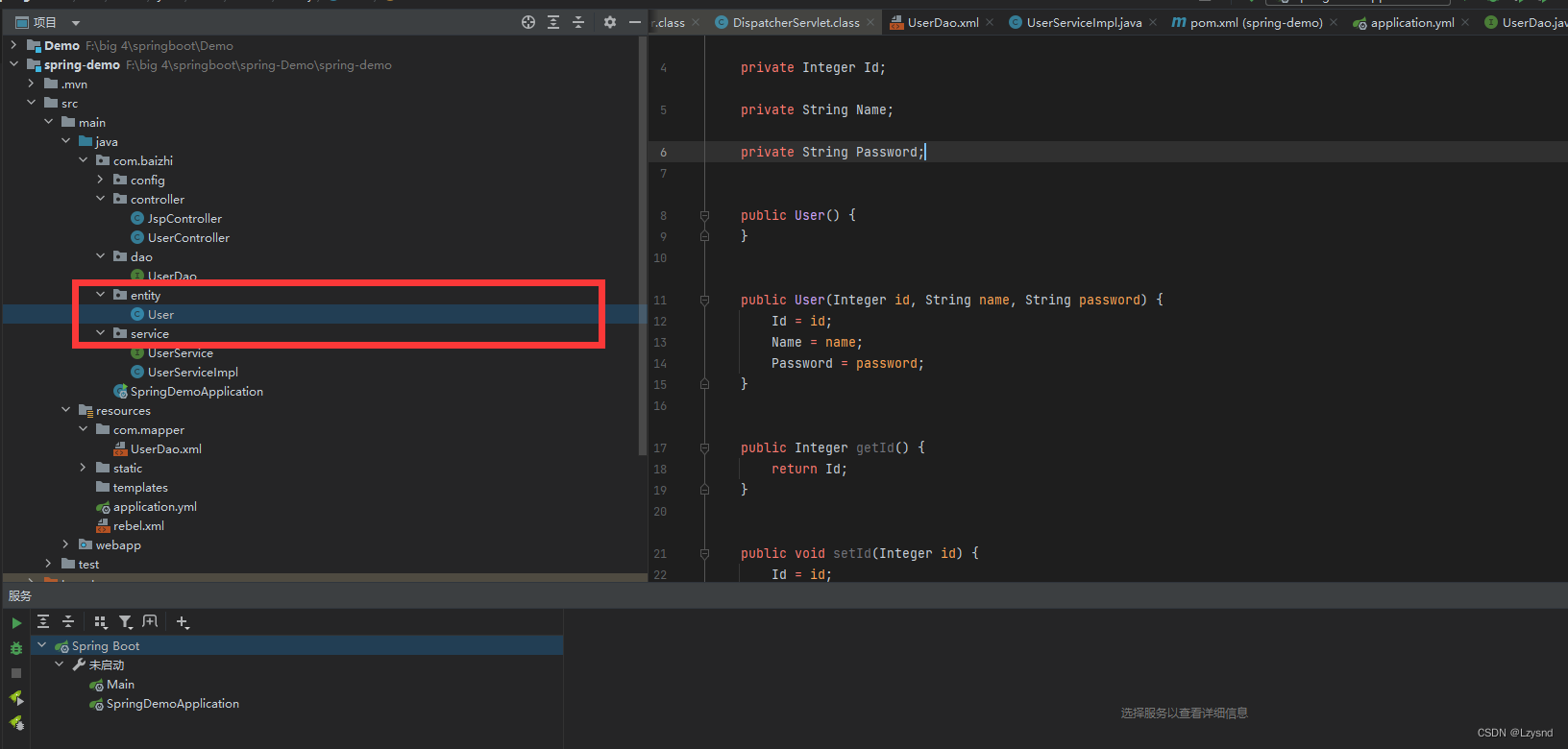
Task: Select JspController in project tree
Action: click(184, 219)
